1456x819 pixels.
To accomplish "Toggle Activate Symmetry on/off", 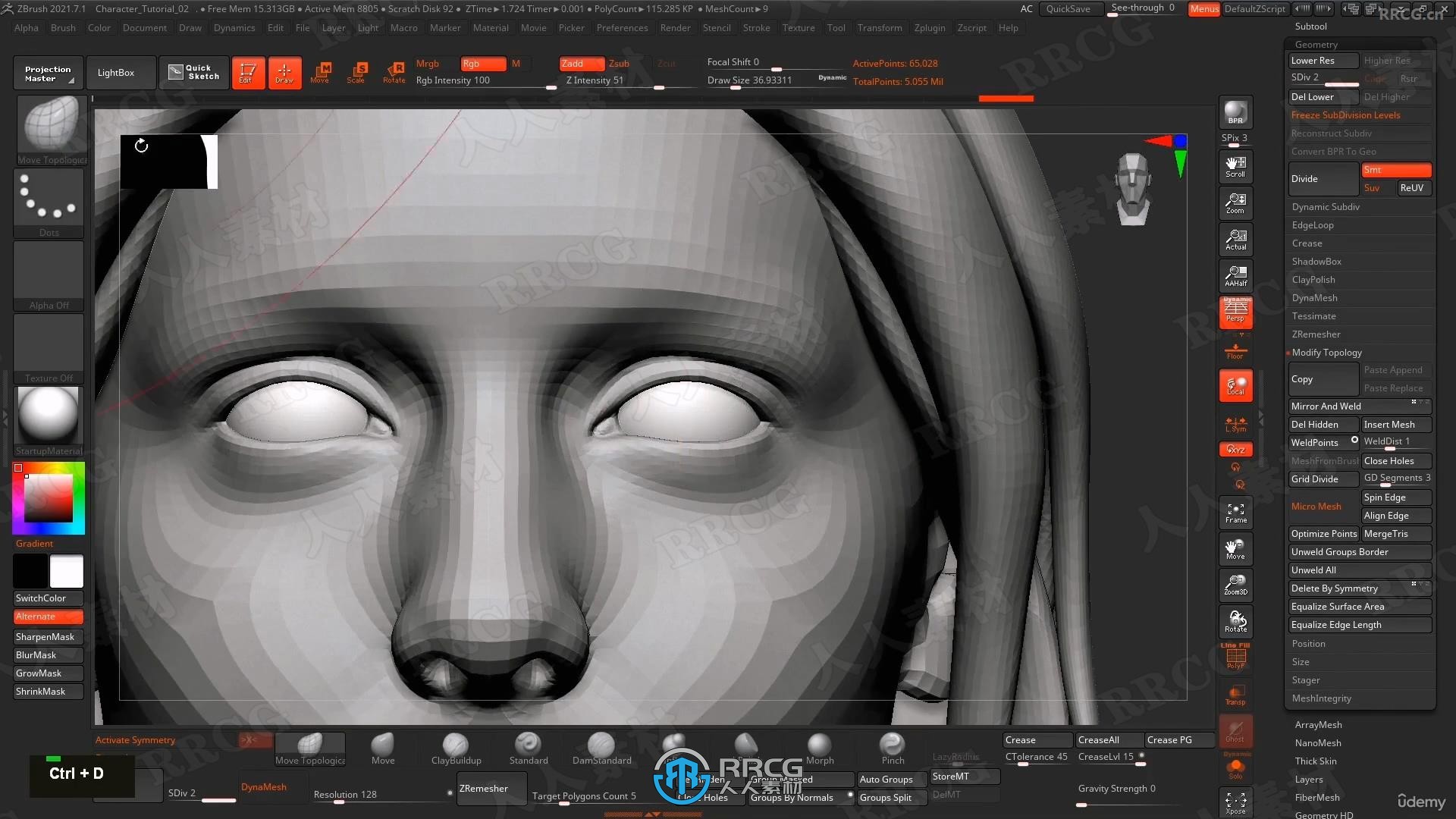I will coord(133,739).
